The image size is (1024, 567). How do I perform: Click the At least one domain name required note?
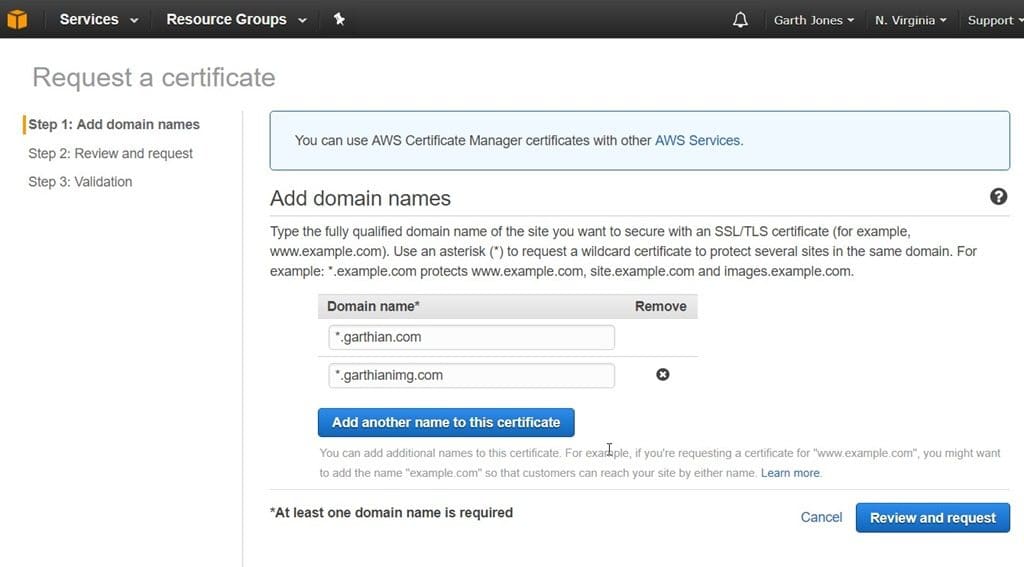point(391,513)
